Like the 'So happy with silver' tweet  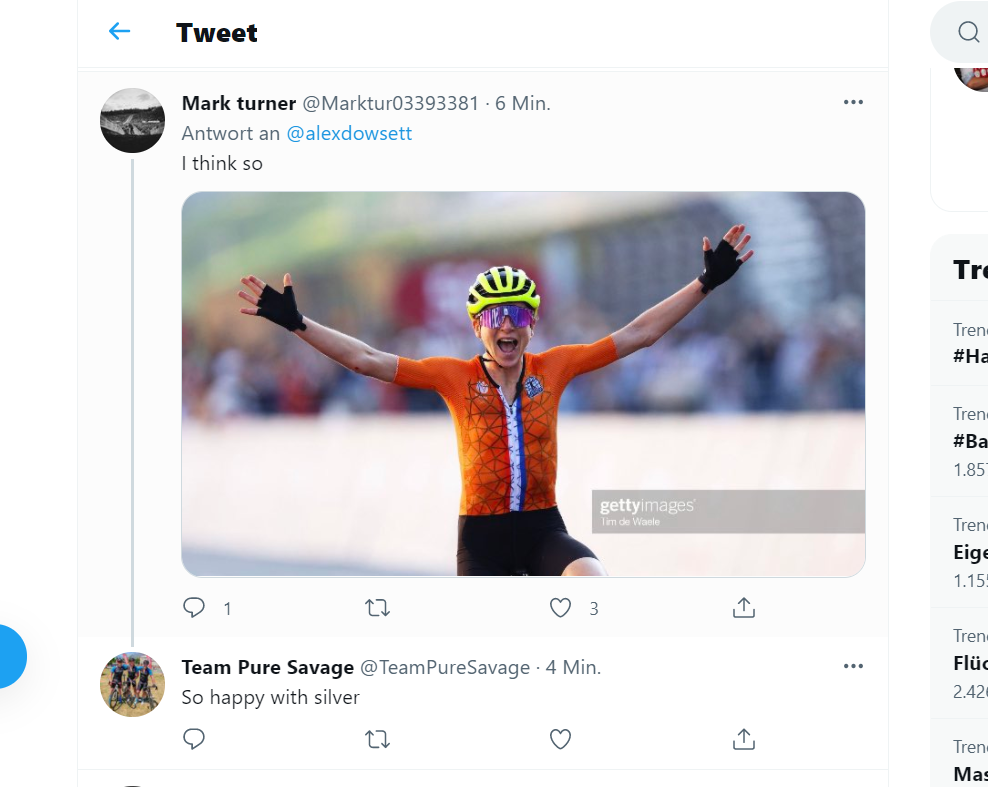coord(560,738)
